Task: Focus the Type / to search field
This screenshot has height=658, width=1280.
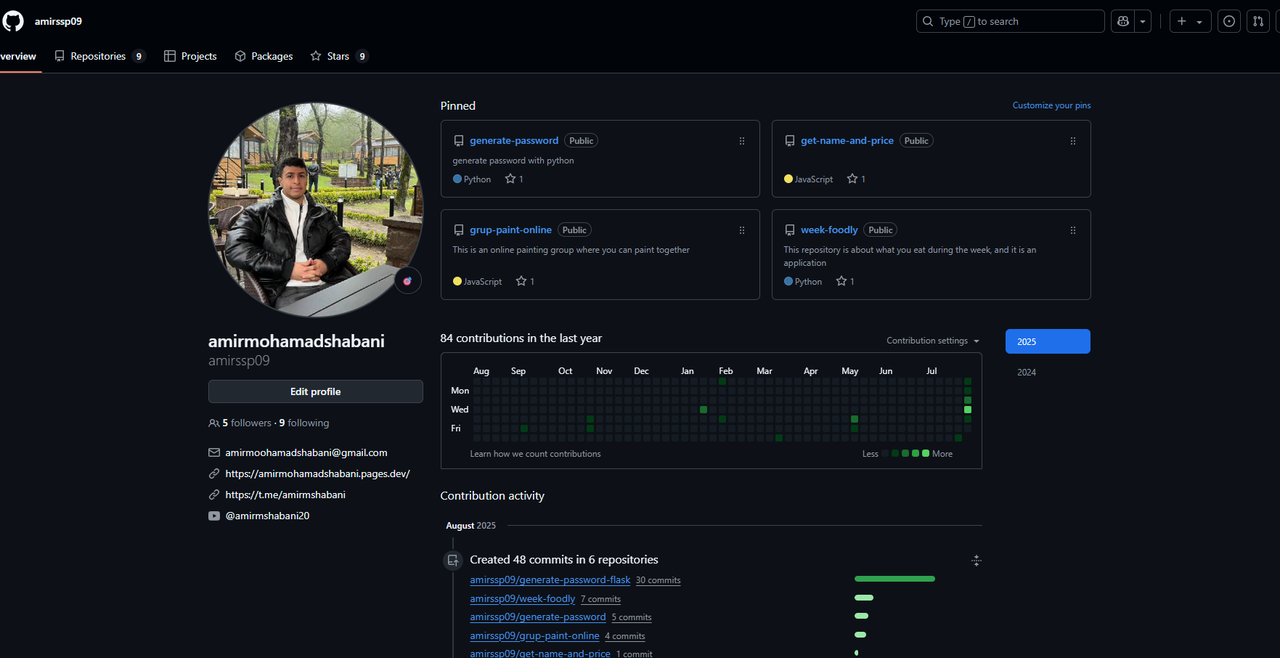Action: point(1010,21)
